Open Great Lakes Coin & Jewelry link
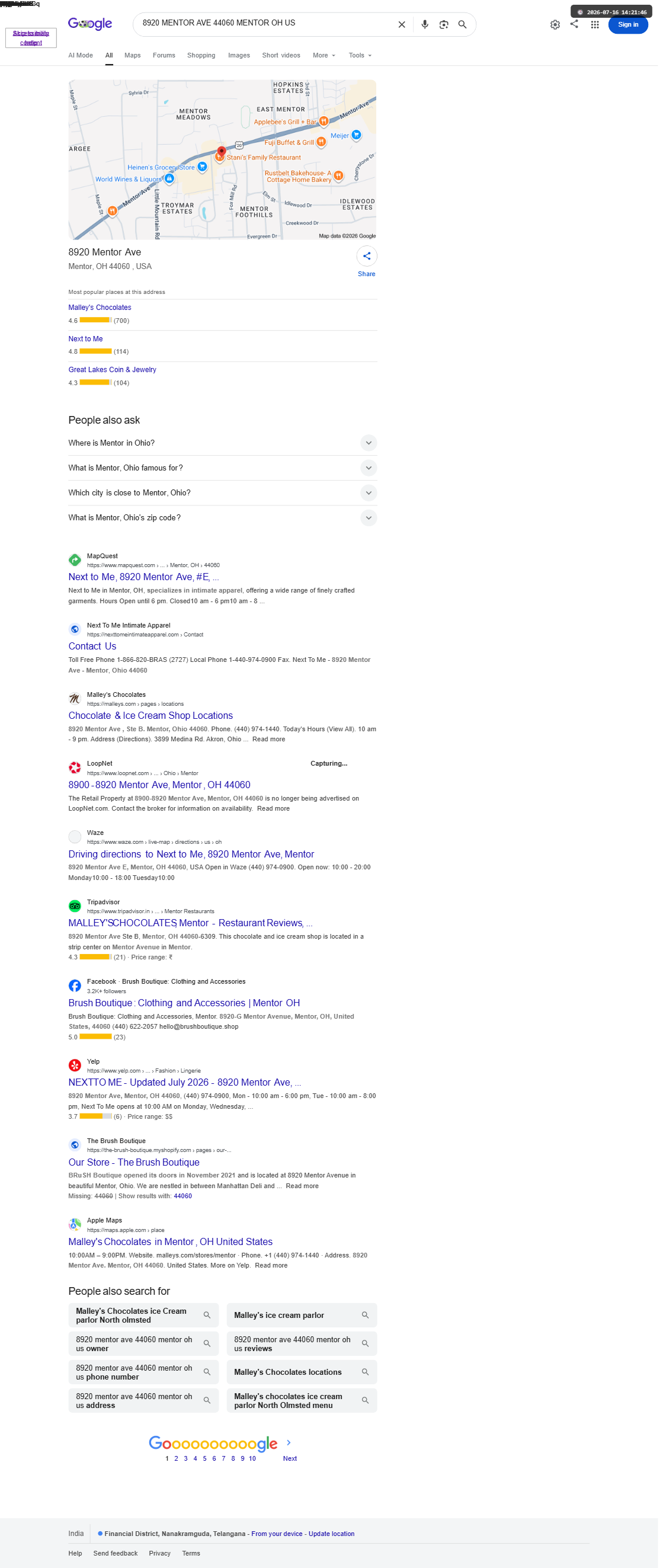The width and height of the screenshot is (666, 1568). 112,369
